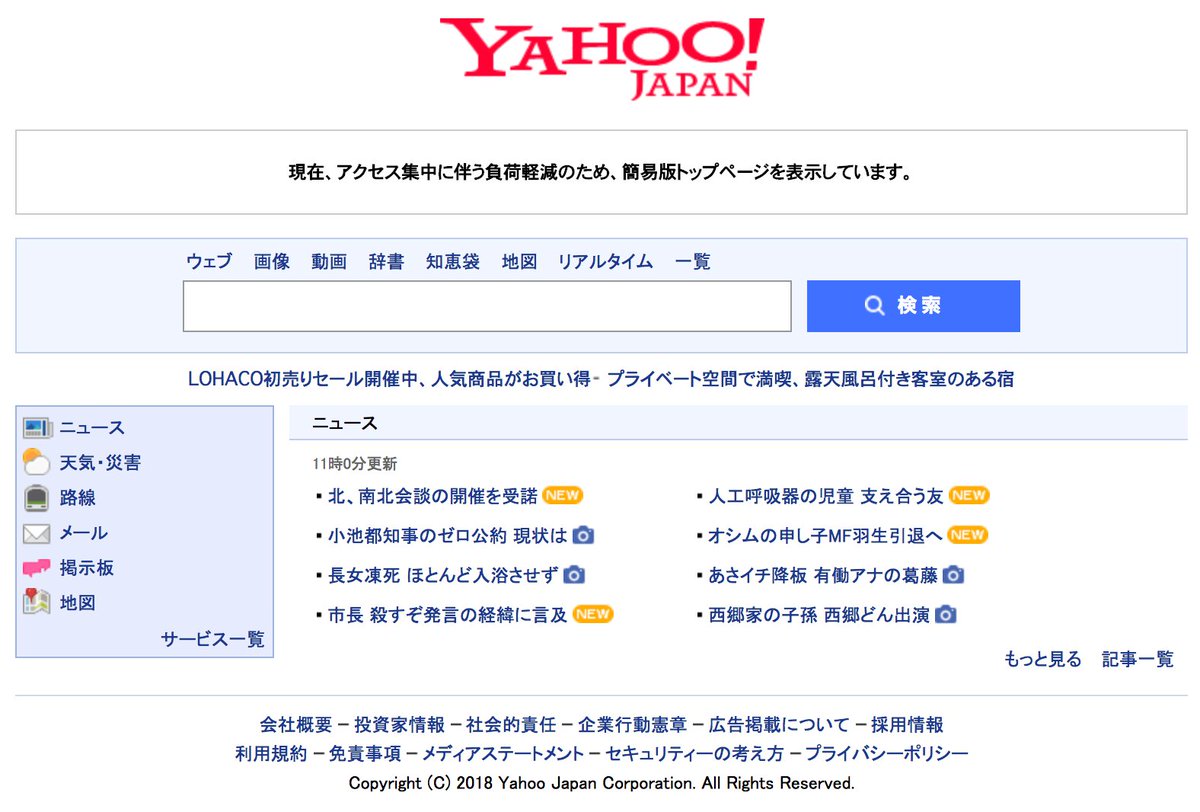Viewport: 1200px width, 812px height.
Task: Switch to the 辞書 search tab
Action: (x=386, y=262)
